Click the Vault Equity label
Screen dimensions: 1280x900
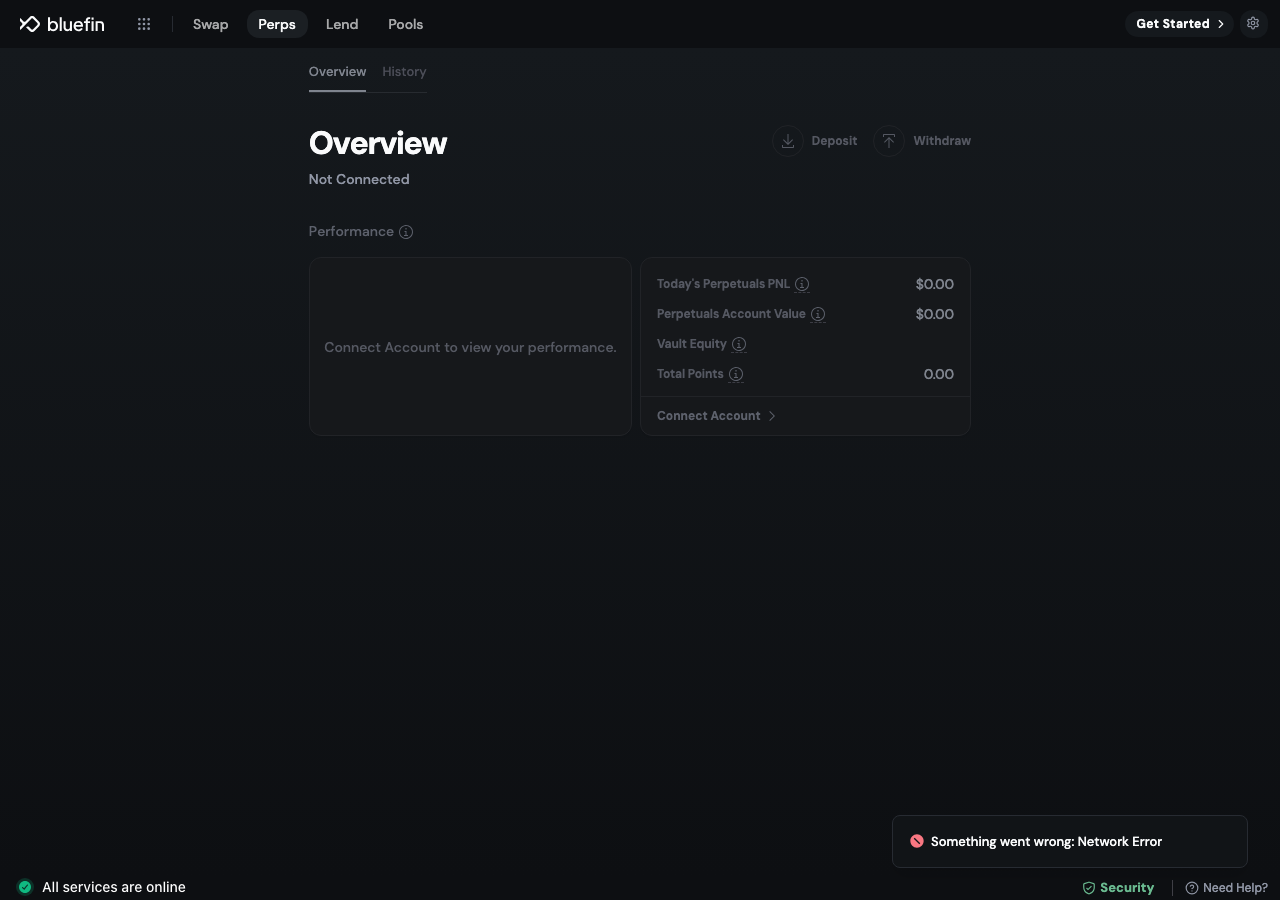point(692,344)
